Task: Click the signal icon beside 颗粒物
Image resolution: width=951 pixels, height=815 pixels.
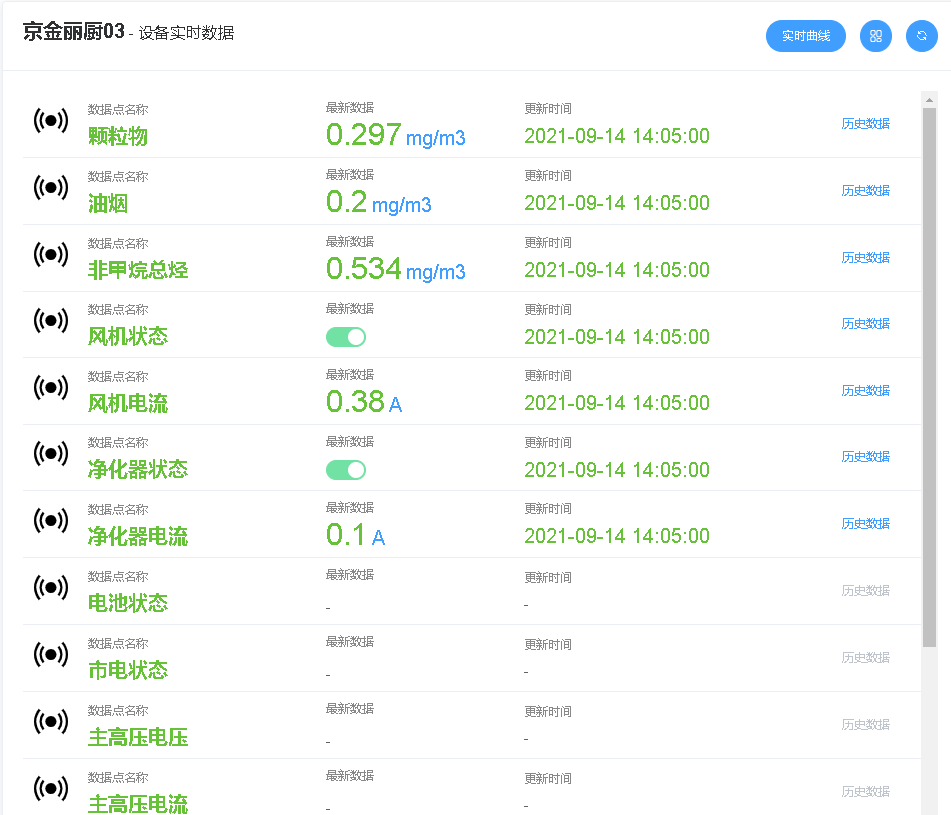Action: (x=51, y=121)
